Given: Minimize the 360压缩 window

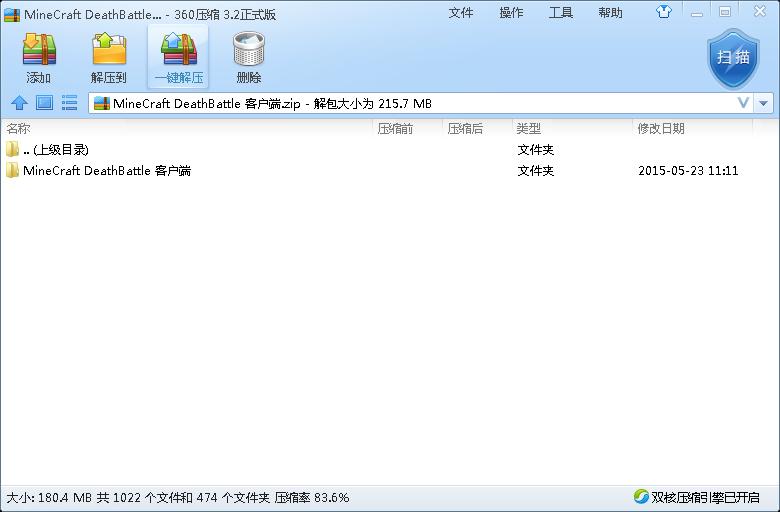Looking at the screenshot, I should coord(697,12).
